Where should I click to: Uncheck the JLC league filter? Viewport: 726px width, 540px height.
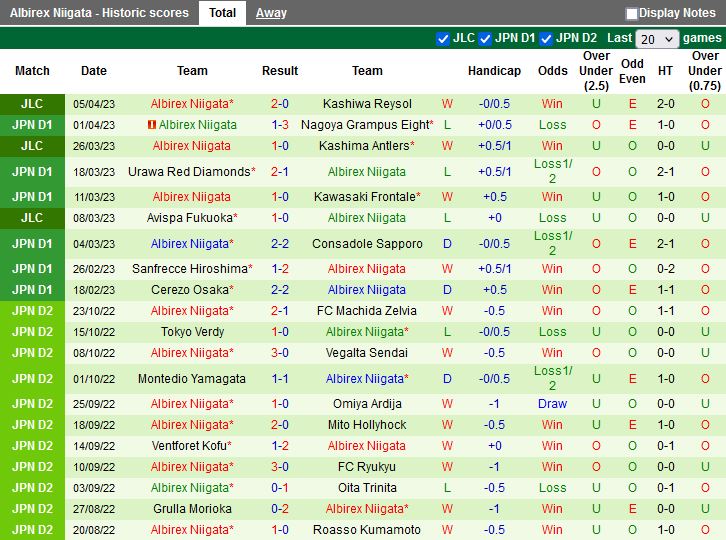tap(443, 38)
